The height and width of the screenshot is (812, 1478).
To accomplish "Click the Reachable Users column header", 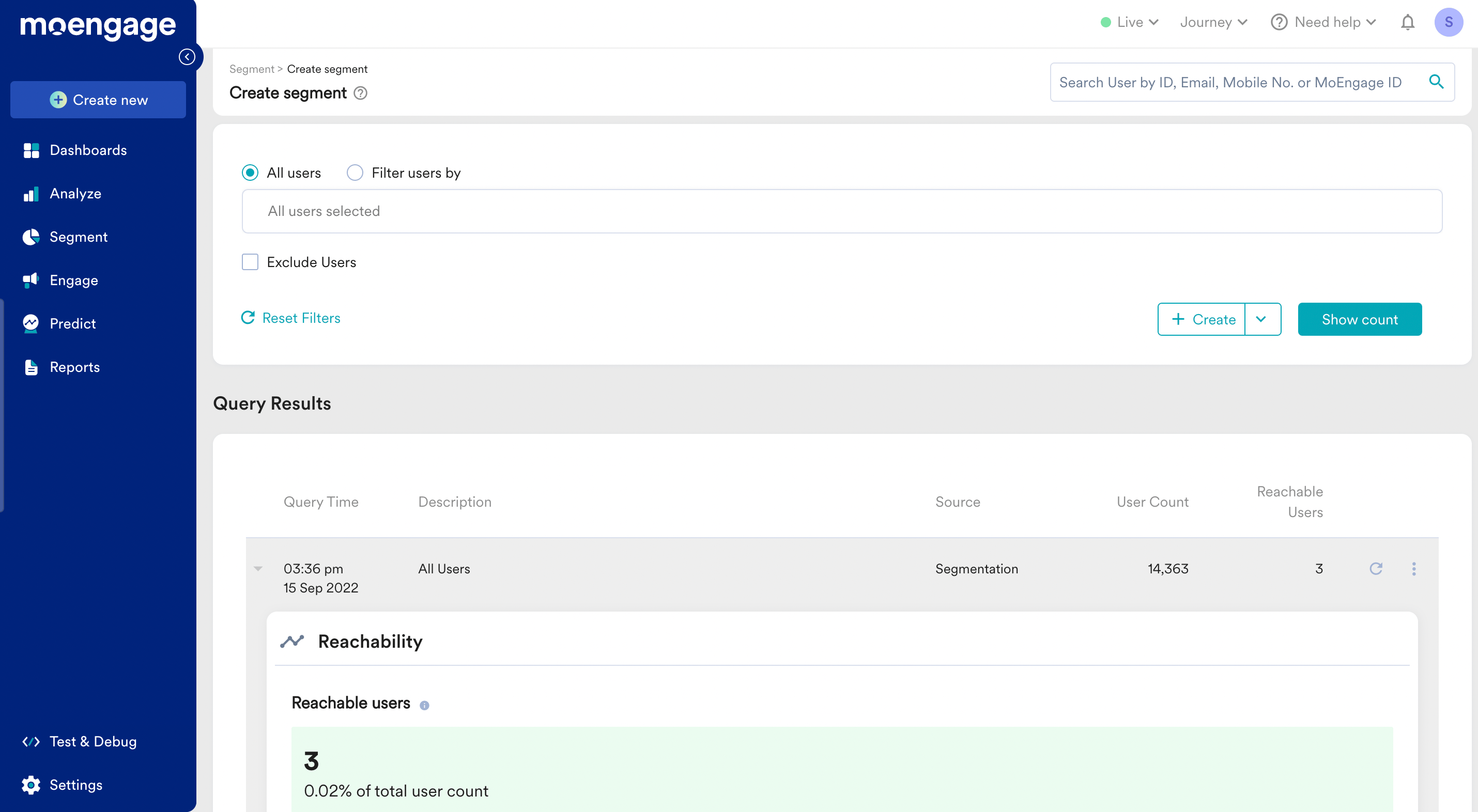I will (1290, 502).
